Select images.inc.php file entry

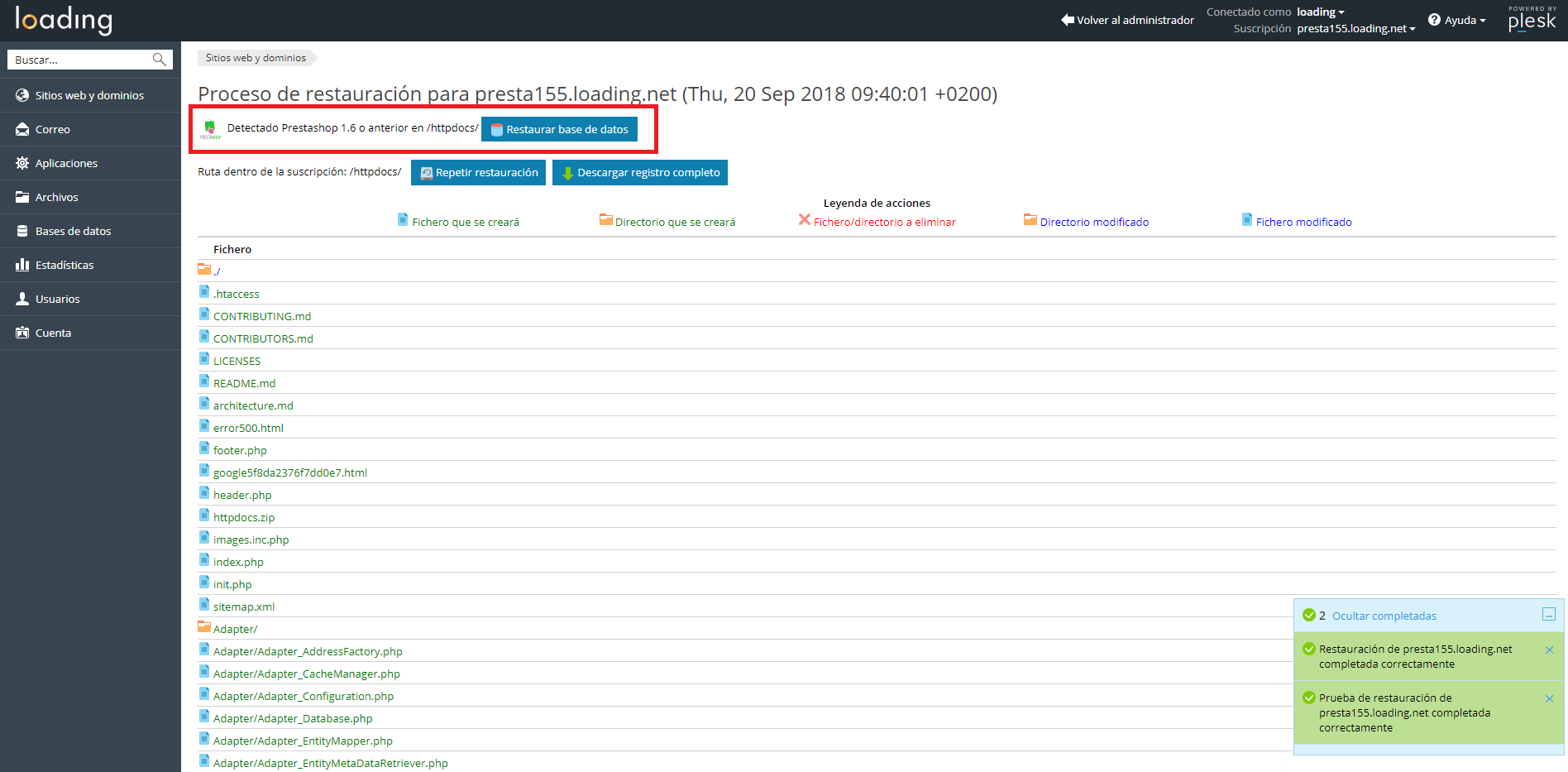pyautogui.click(x=251, y=539)
